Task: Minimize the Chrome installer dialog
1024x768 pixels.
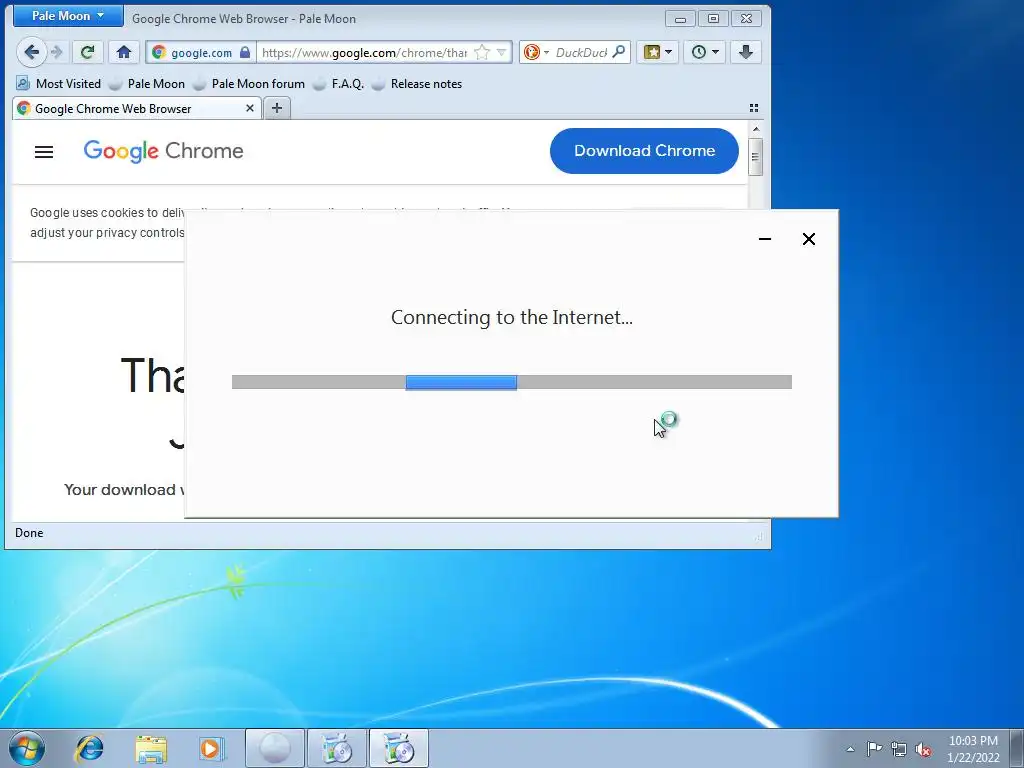Action: (x=765, y=239)
